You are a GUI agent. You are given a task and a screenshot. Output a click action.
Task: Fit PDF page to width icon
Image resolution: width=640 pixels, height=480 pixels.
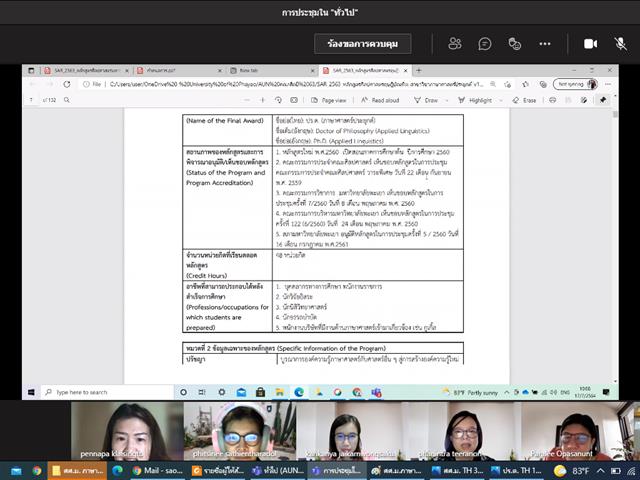294,100
